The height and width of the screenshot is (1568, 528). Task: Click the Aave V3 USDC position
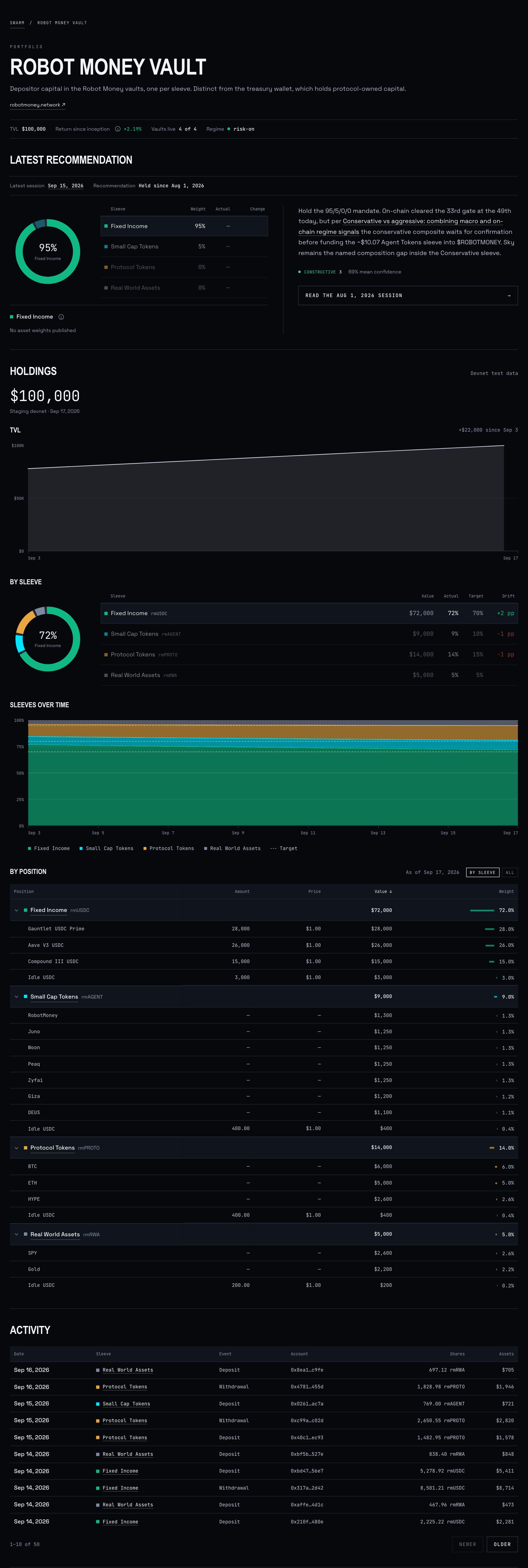coord(46,945)
